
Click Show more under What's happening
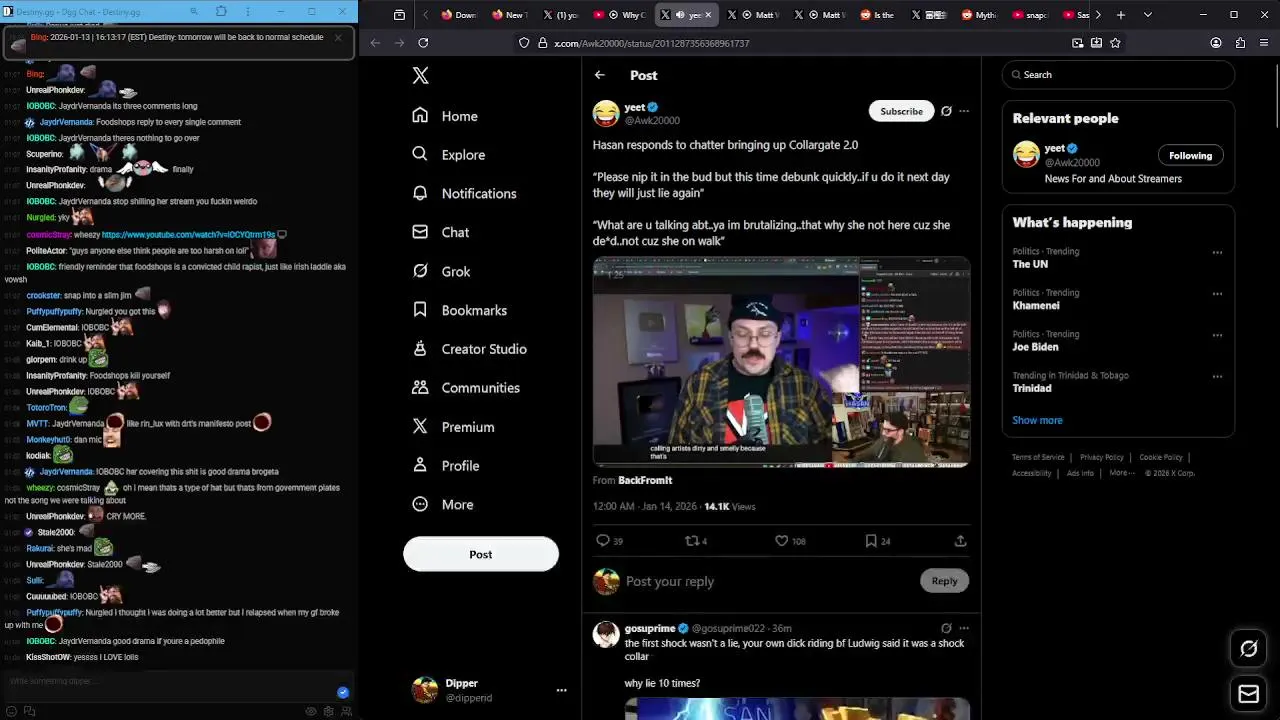click(x=1037, y=421)
